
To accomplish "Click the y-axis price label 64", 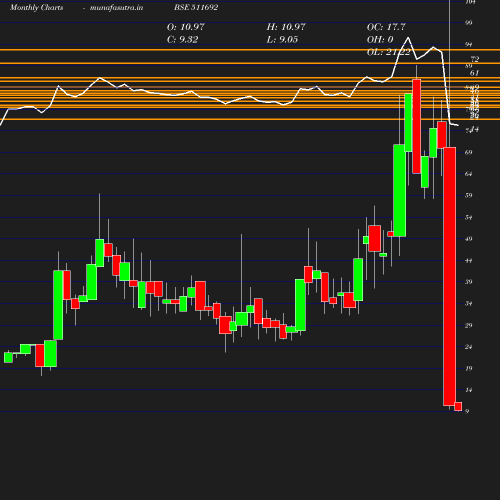I will coord(468,174).
